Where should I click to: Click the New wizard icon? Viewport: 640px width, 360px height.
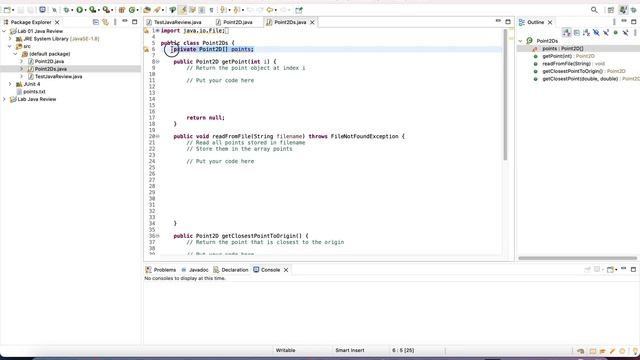(7, 10)
